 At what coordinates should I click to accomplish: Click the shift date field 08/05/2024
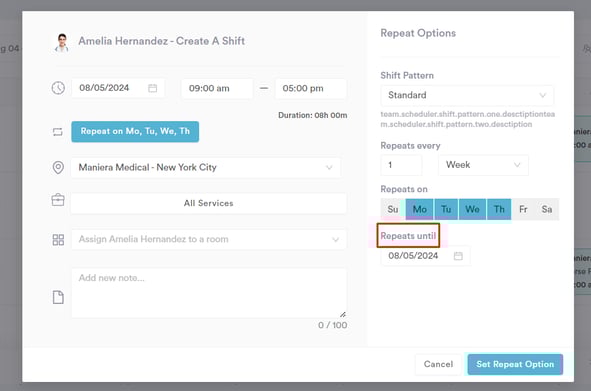click(118, 88)
